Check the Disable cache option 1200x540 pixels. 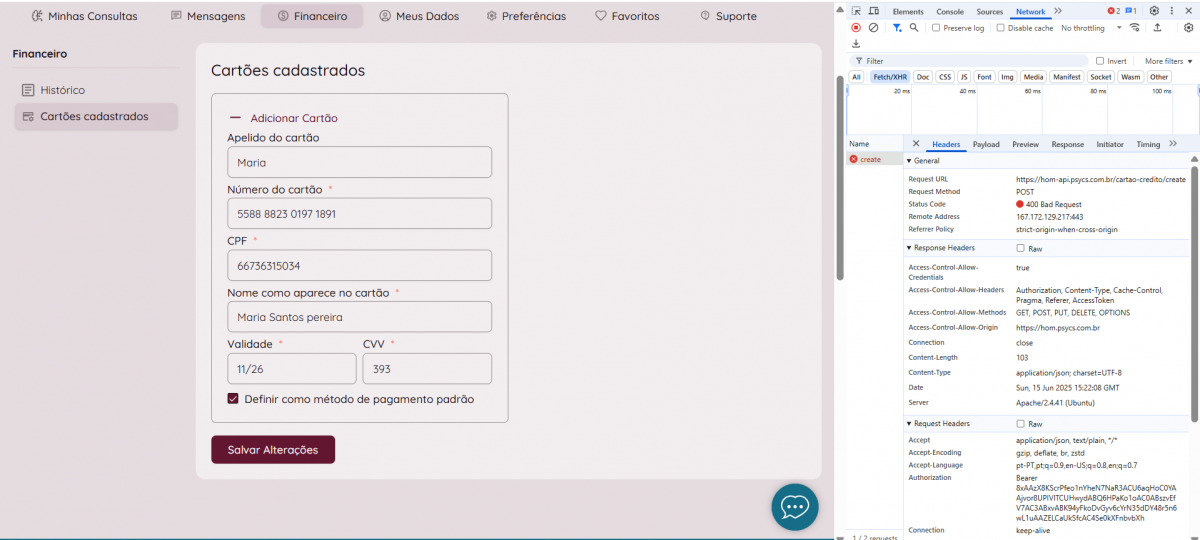(1000, 28)
